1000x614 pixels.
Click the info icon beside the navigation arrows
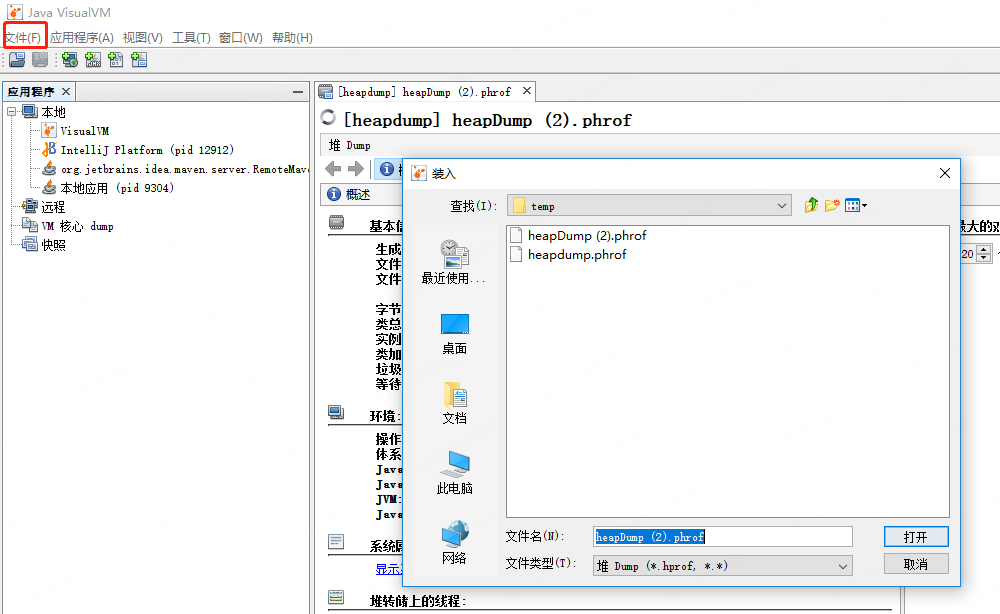(386, 169)
